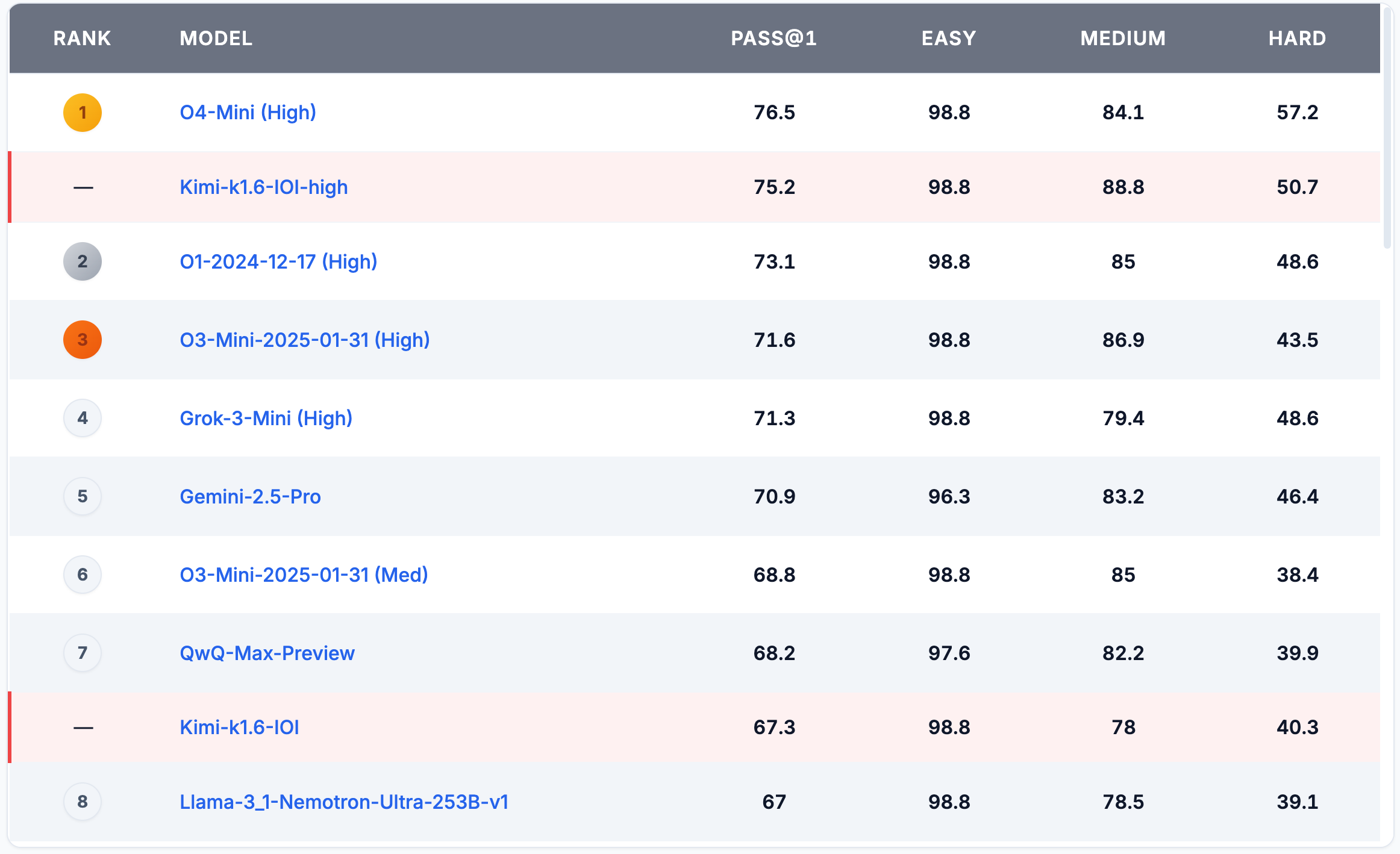
Task: Open the O4-Mini (High) model link
Action: click(x=248, y=113)
